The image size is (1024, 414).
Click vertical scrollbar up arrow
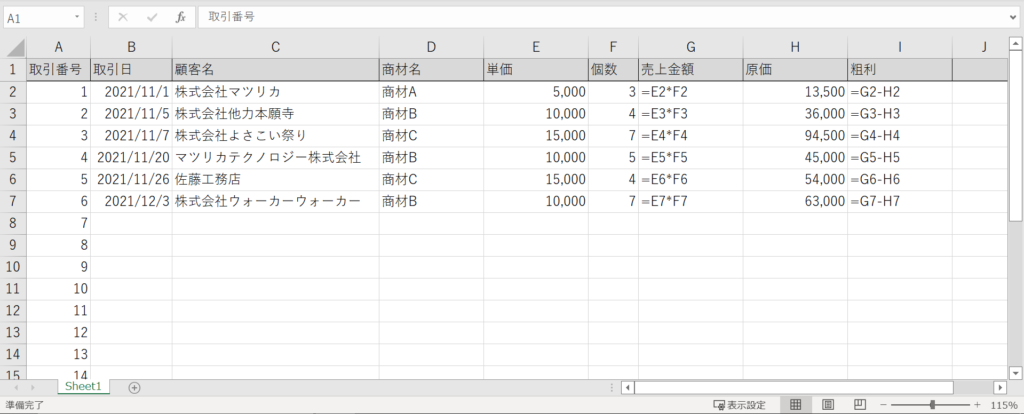click(x=1015, y=44)
